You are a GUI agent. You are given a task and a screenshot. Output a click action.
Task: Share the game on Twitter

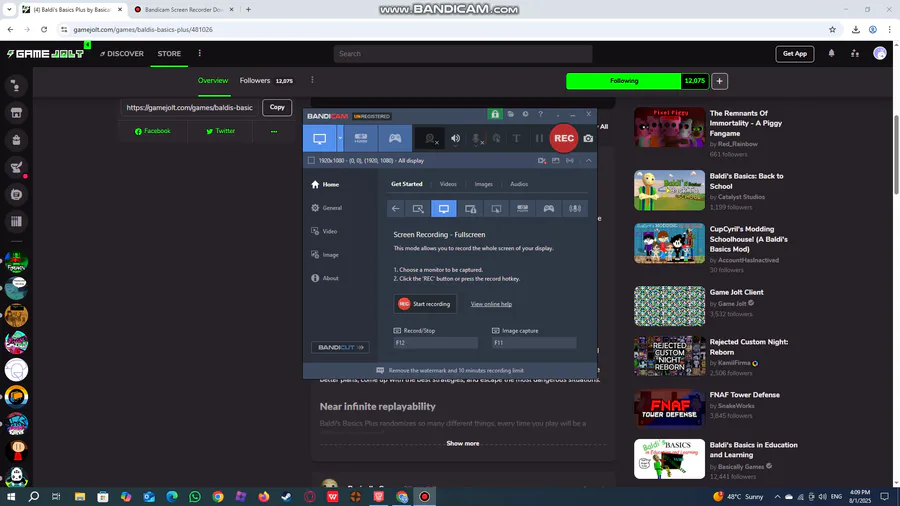tap(220, 131)
